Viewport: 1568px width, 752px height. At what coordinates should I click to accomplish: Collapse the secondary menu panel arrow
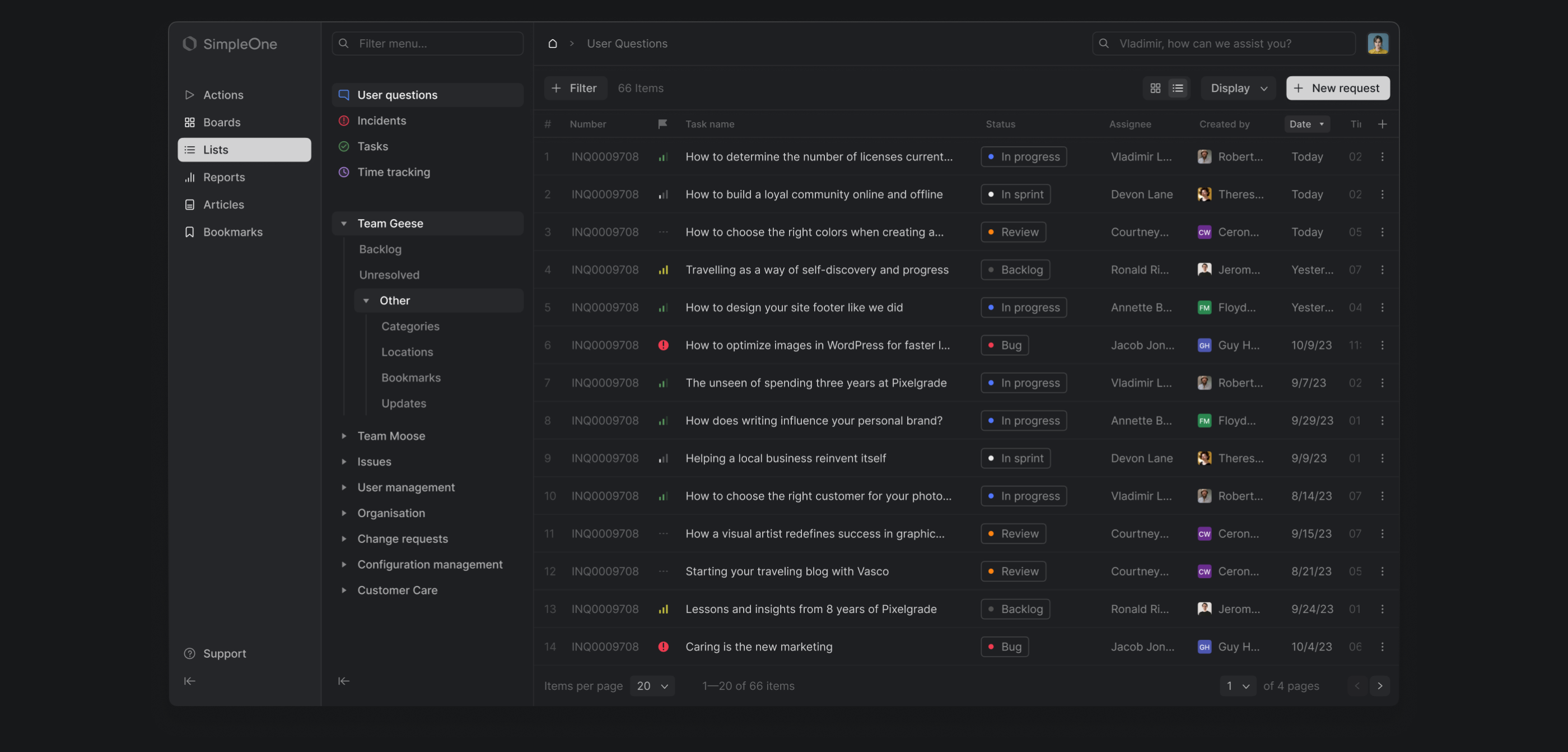pos(343,681)
